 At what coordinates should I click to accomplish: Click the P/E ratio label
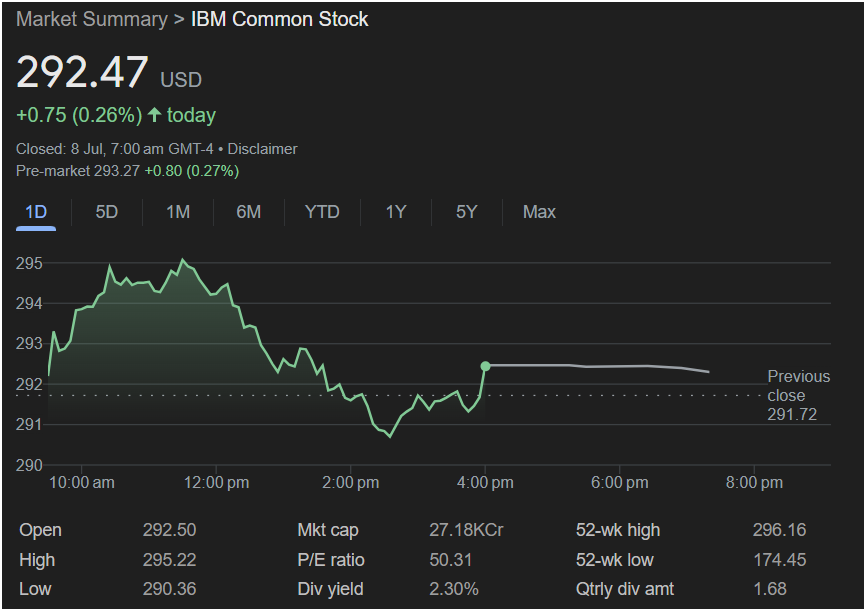click(x=331, y=560)
